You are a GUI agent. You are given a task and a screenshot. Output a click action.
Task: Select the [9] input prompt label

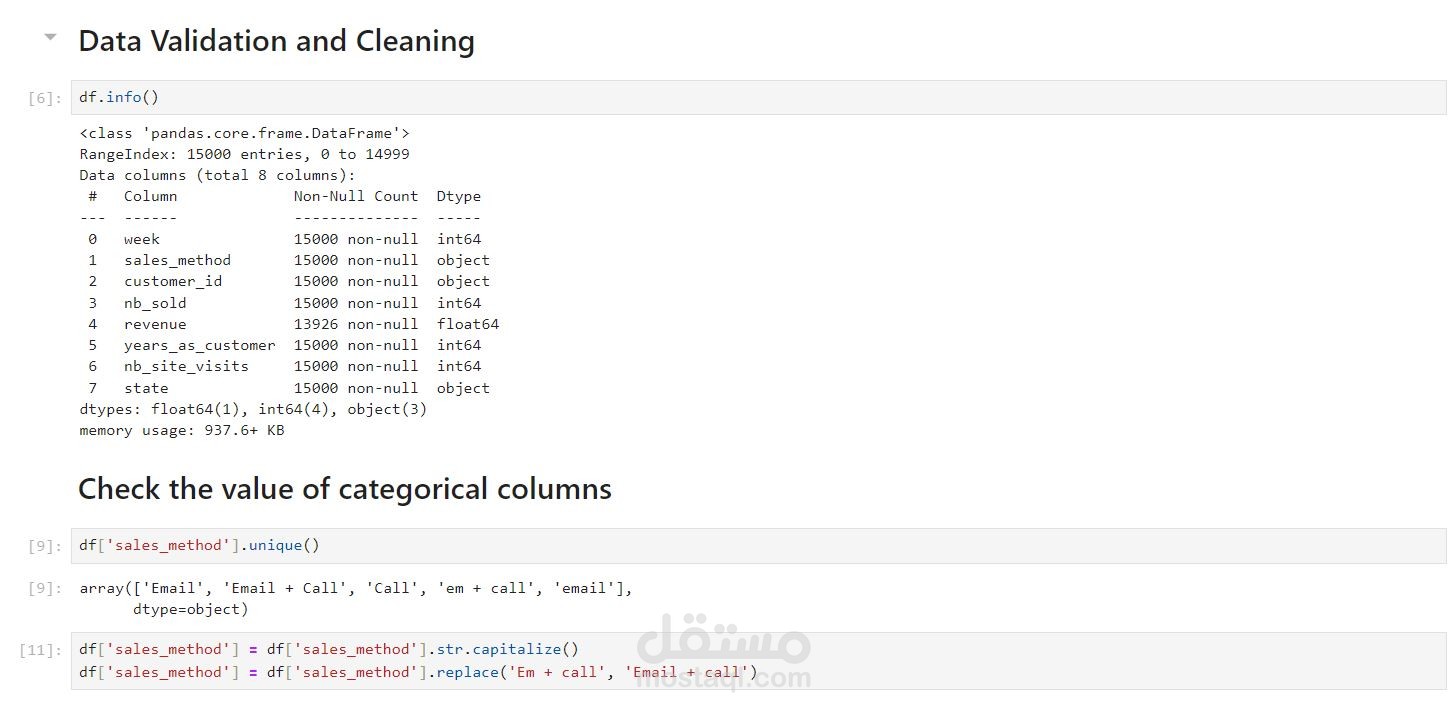tap(45, 546)
